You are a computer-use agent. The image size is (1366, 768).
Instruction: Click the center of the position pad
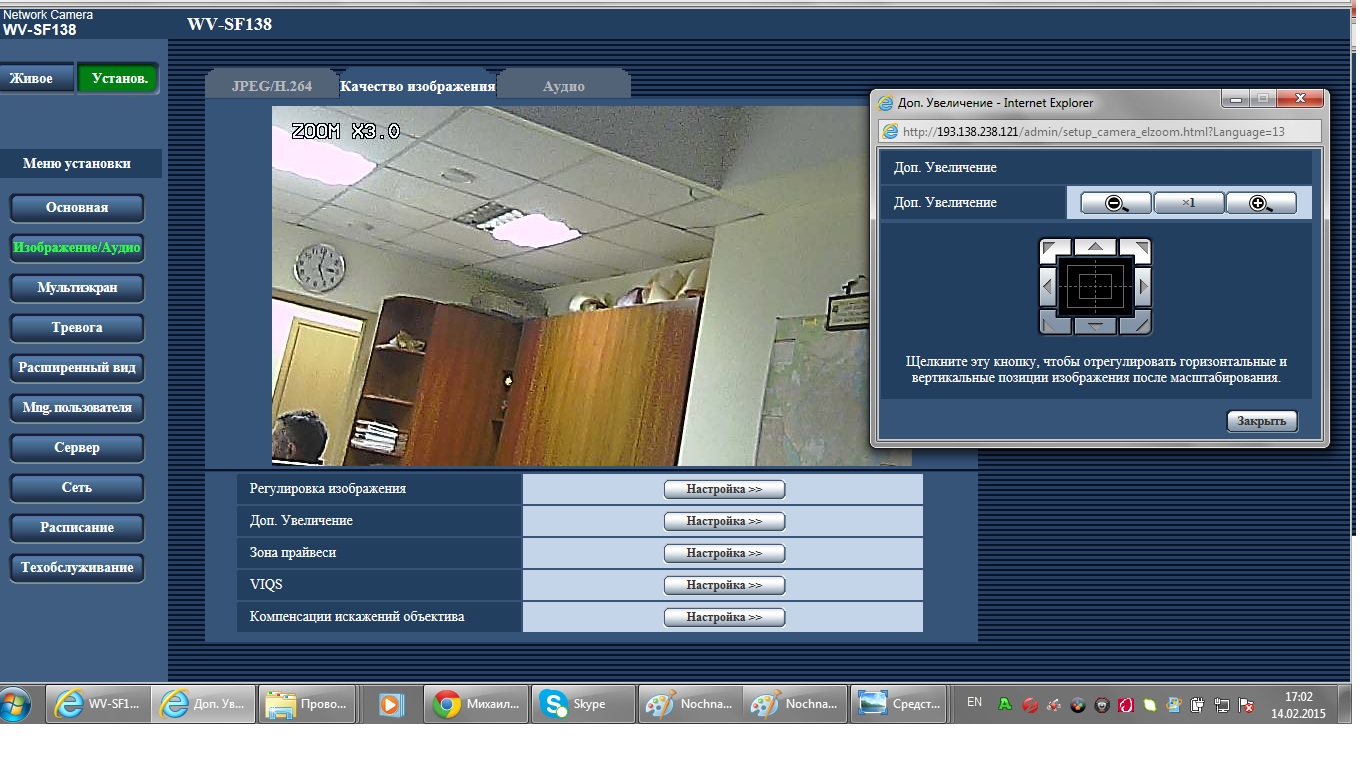pos(1096,286)
